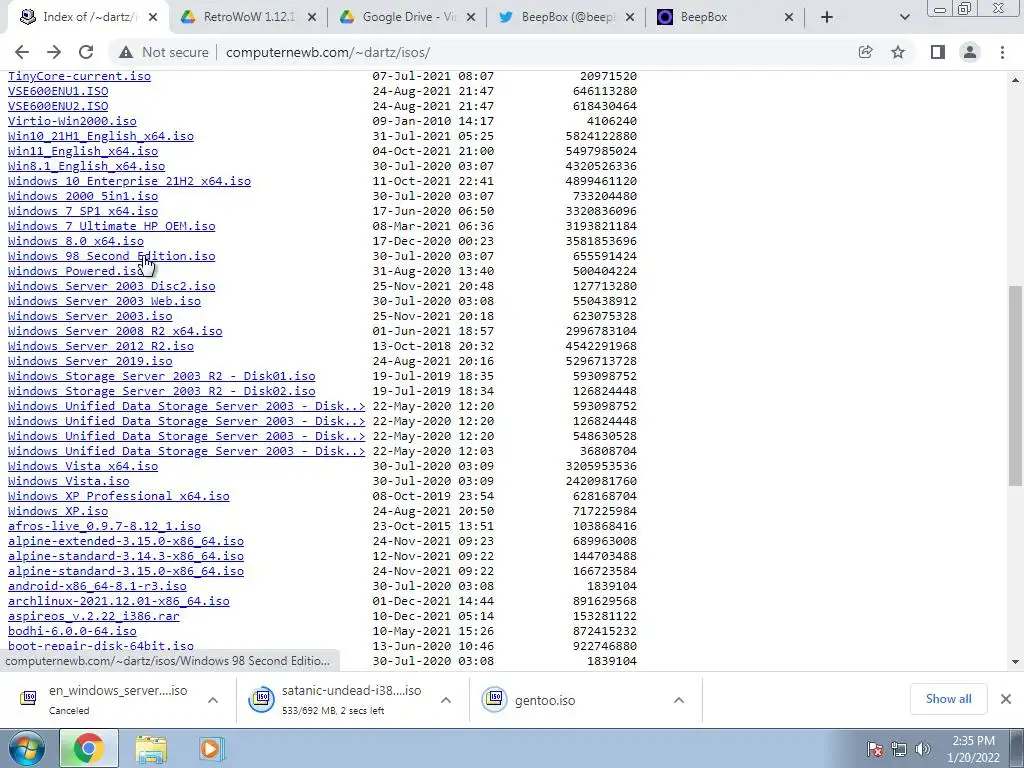Download TinyCore-current.iso

point(79,76)
